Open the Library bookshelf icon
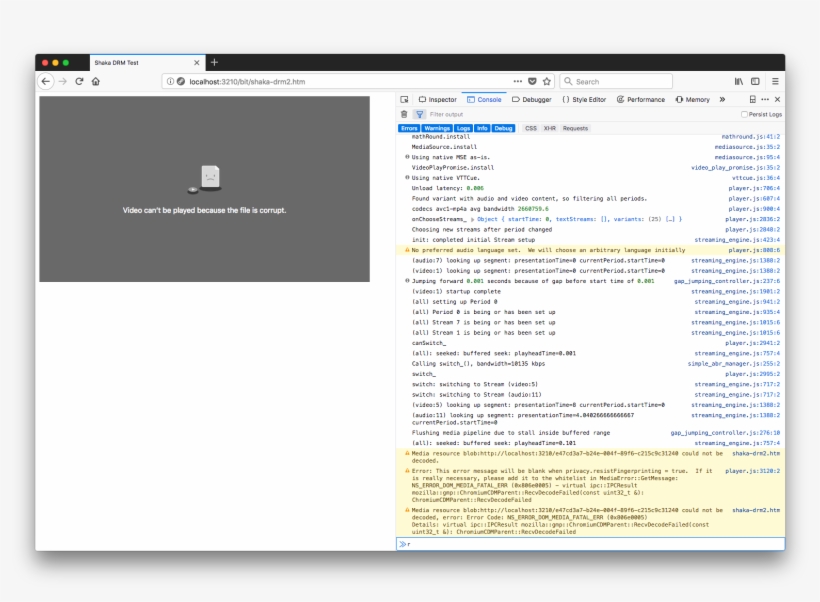The image size is (820, 602). pos(739,81)
